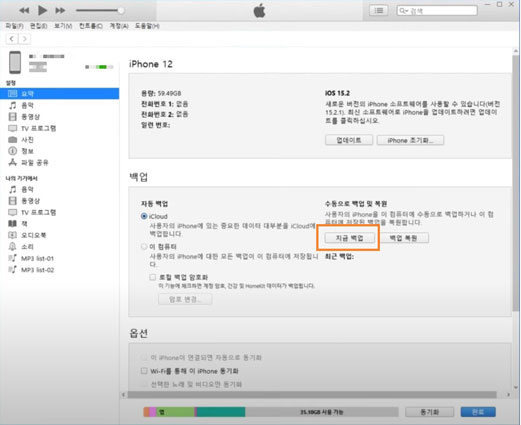Toggle 이 iPhone이 연결되면 자동으로 동기화 checkbox

pos(144,357)
